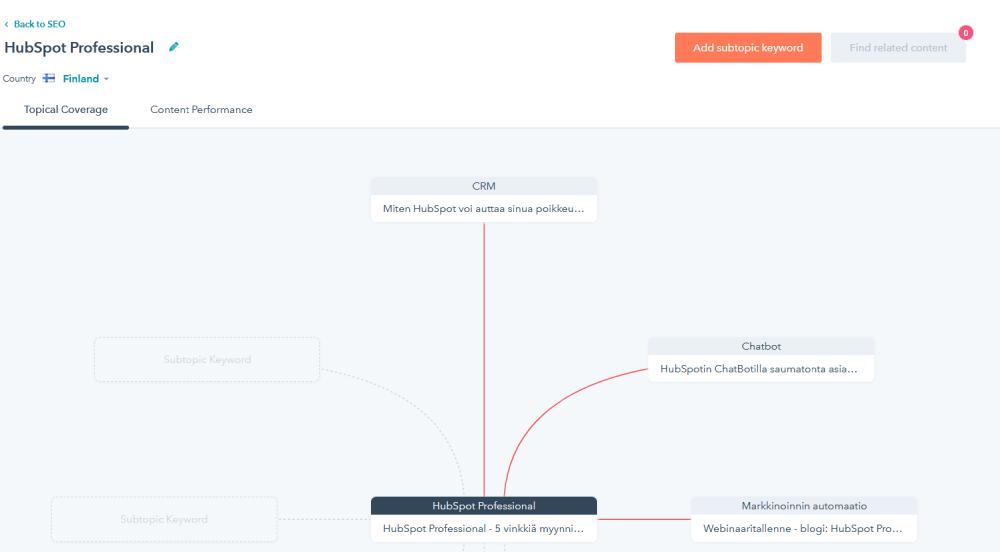Open the Finland country dropdown

tap(85, 78)
